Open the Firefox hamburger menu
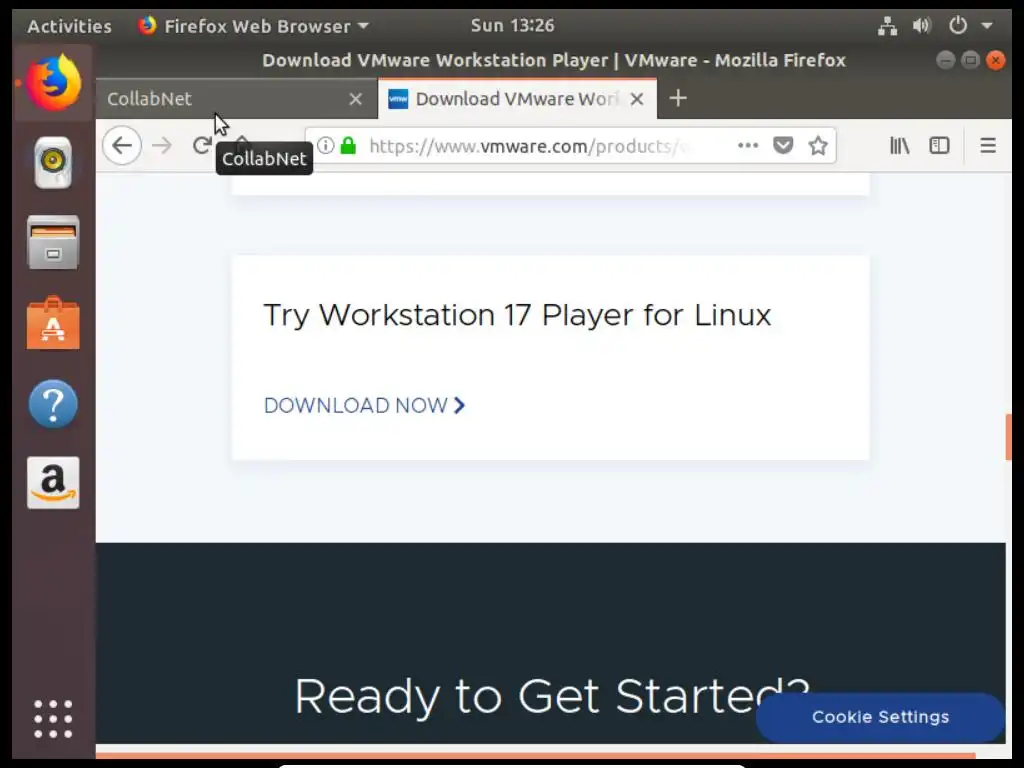Image resolution: width=1024 pixels, height=768 pixels. tap(988, 146)
